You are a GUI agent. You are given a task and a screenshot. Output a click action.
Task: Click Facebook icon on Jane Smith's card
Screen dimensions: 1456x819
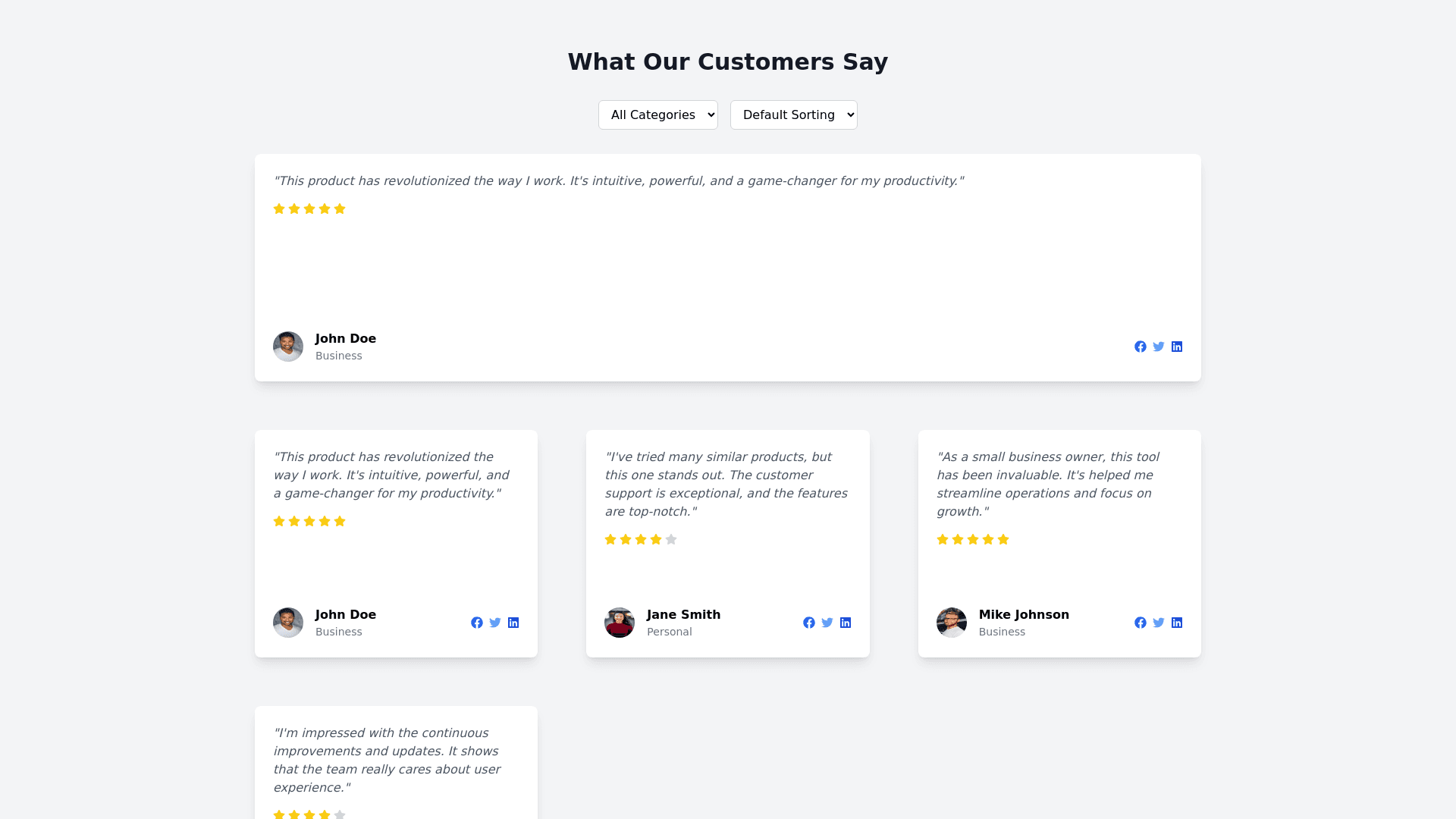[809, 623]
